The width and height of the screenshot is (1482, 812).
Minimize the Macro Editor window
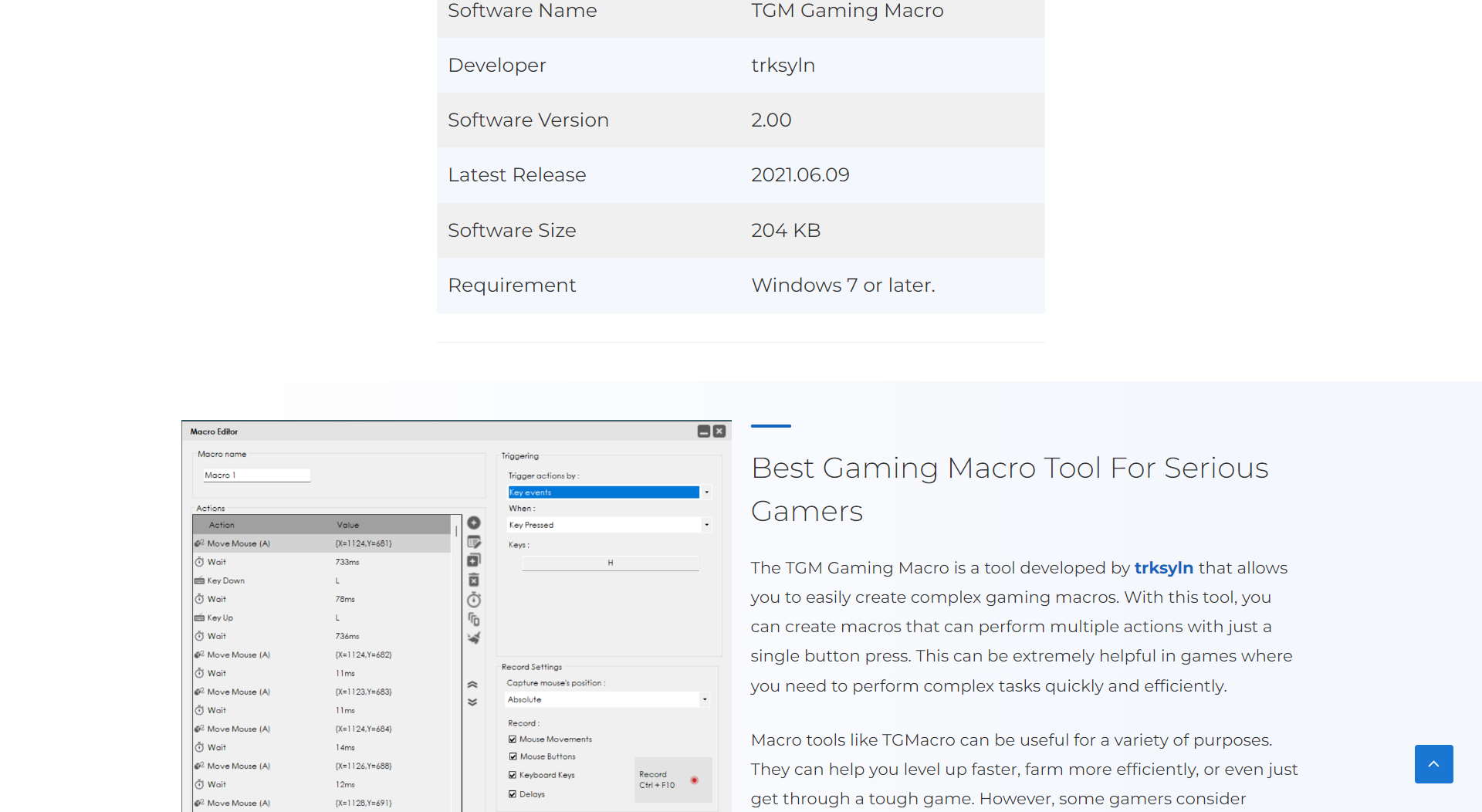click(x=704, y=431)
